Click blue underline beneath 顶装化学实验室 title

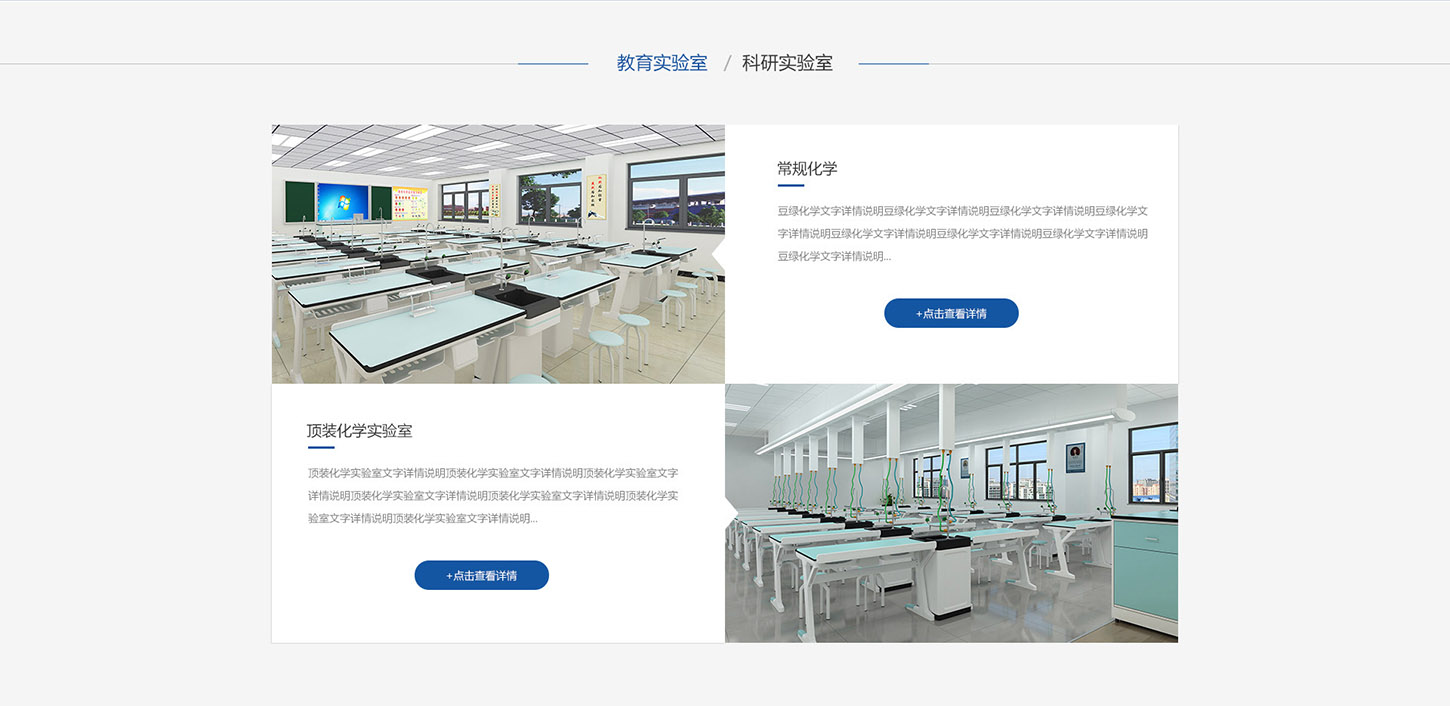coord(320,447)
